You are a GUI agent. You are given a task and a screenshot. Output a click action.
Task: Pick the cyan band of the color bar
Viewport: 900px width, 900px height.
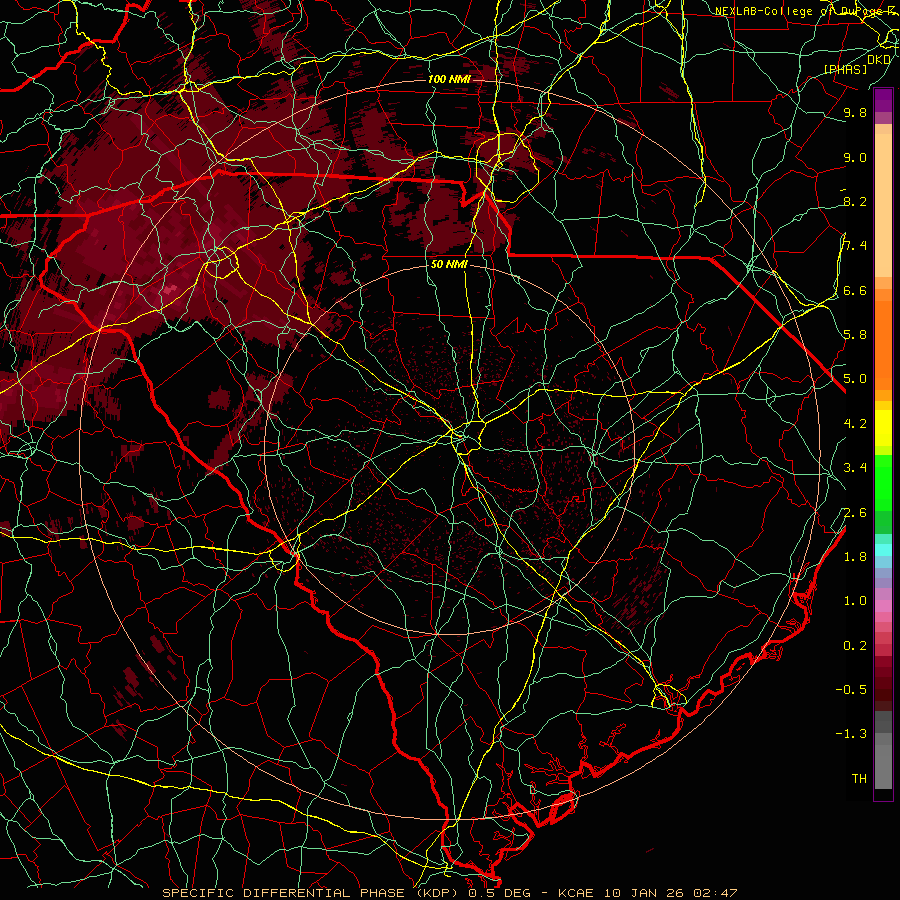(x=883, y=549)
